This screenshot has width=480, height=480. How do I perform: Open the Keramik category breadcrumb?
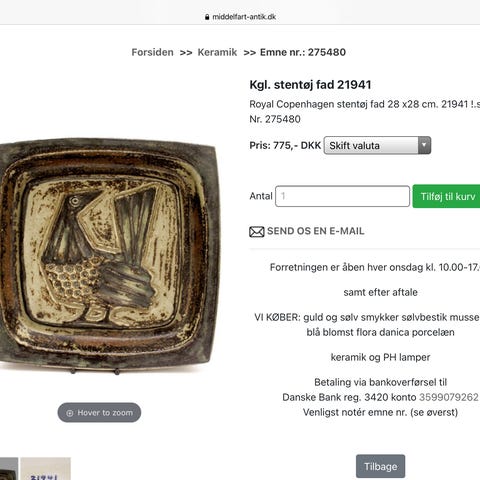217,52
